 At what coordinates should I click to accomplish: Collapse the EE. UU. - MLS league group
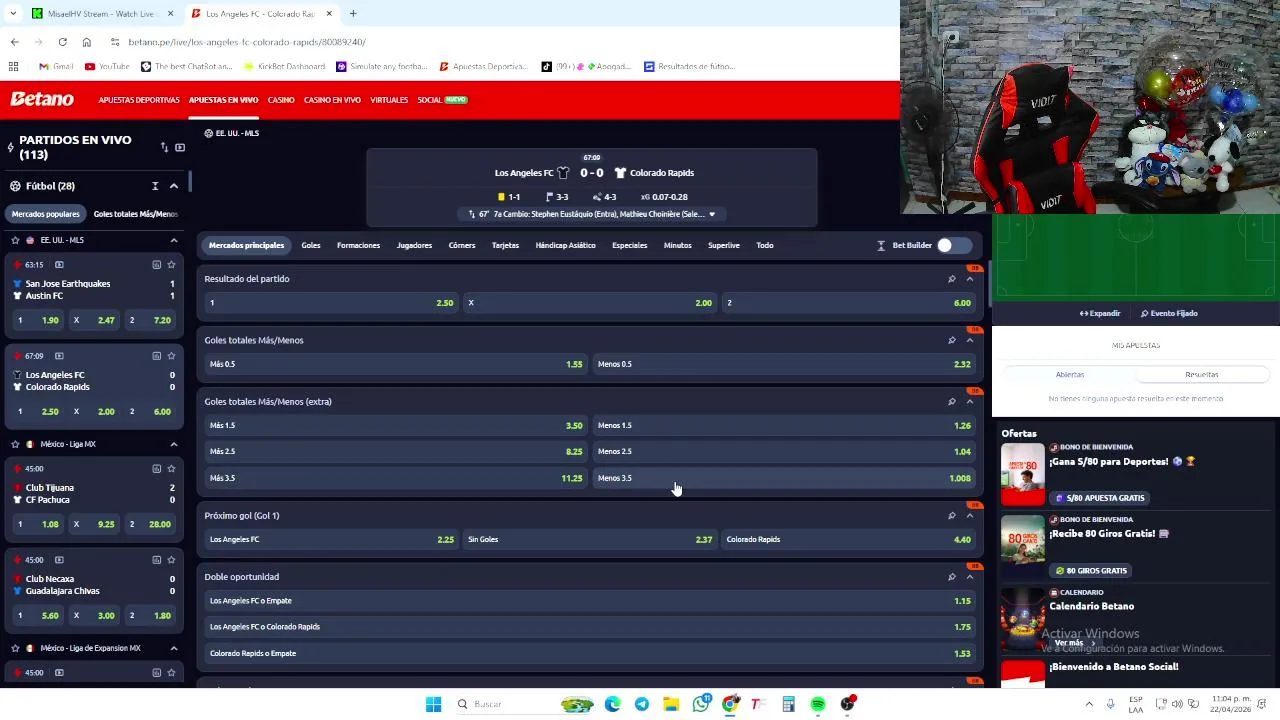click(174, 240)
